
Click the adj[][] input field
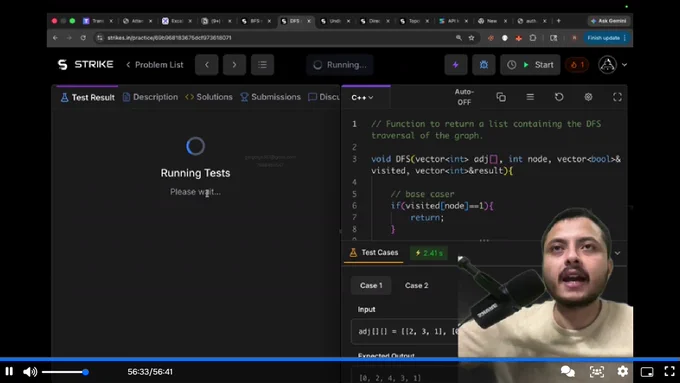[404, 331]
